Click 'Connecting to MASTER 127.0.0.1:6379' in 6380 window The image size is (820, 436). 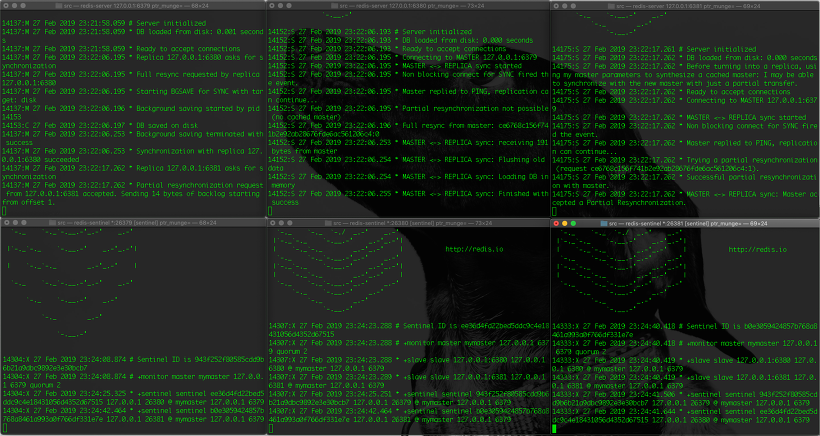[403, 57]
